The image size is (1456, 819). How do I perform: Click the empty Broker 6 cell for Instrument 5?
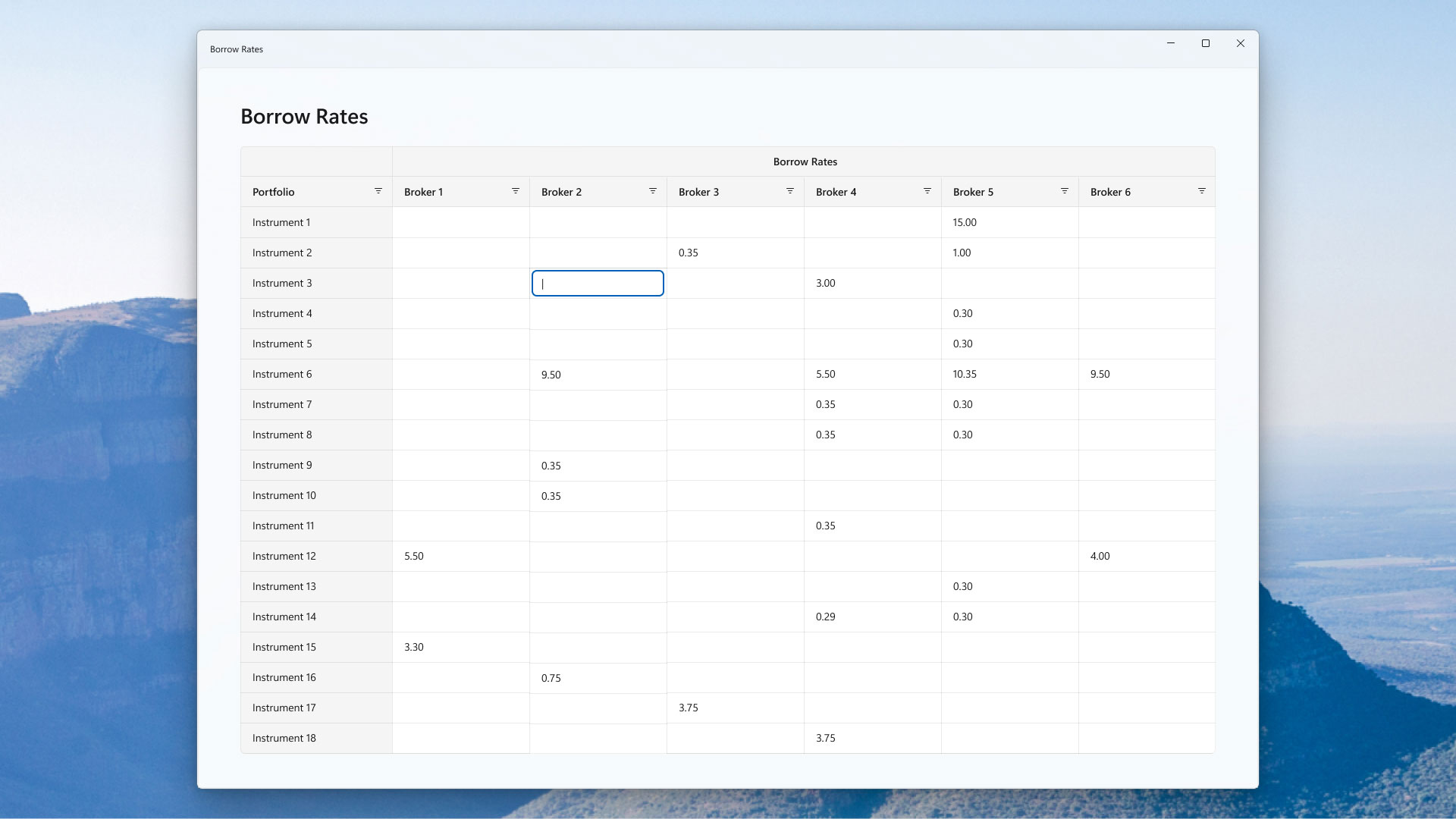click(x=1145, y=344)
